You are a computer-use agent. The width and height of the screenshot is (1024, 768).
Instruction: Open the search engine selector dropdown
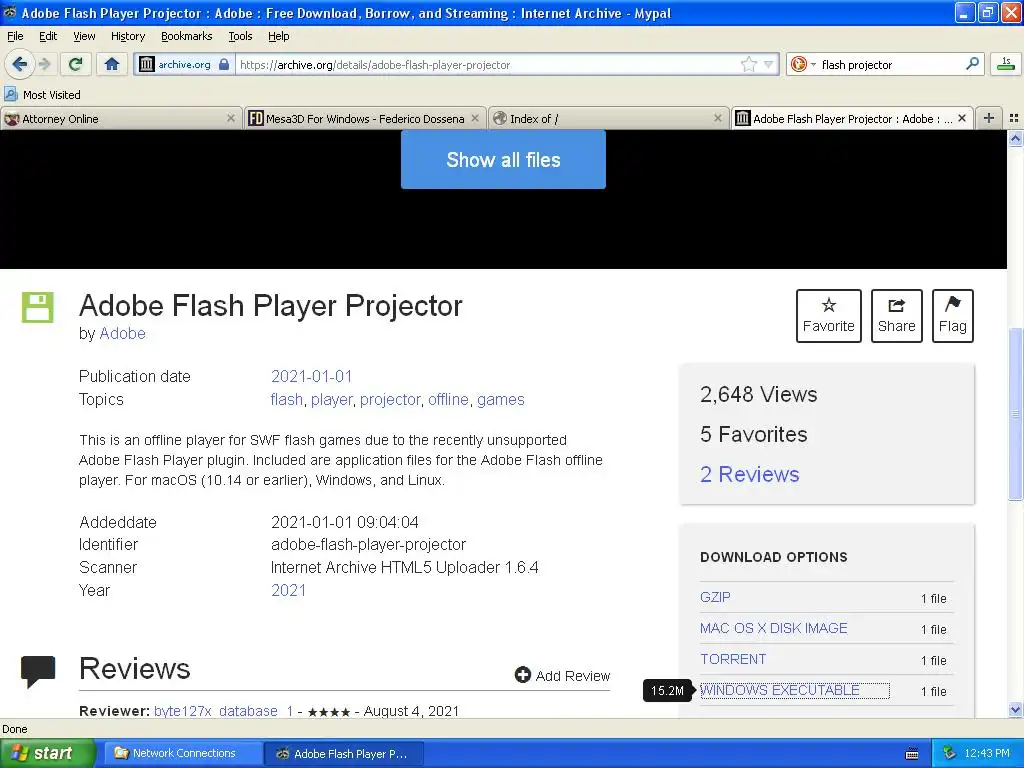(x=803, y=64)
